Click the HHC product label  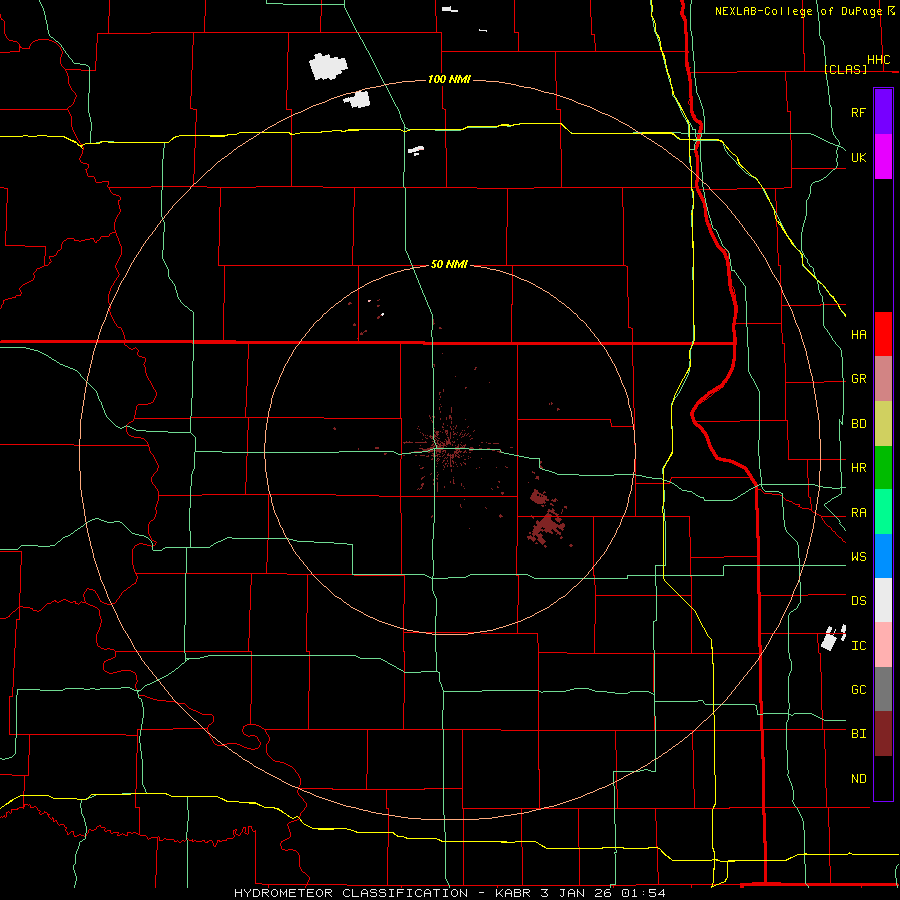[x=878, y=60]
